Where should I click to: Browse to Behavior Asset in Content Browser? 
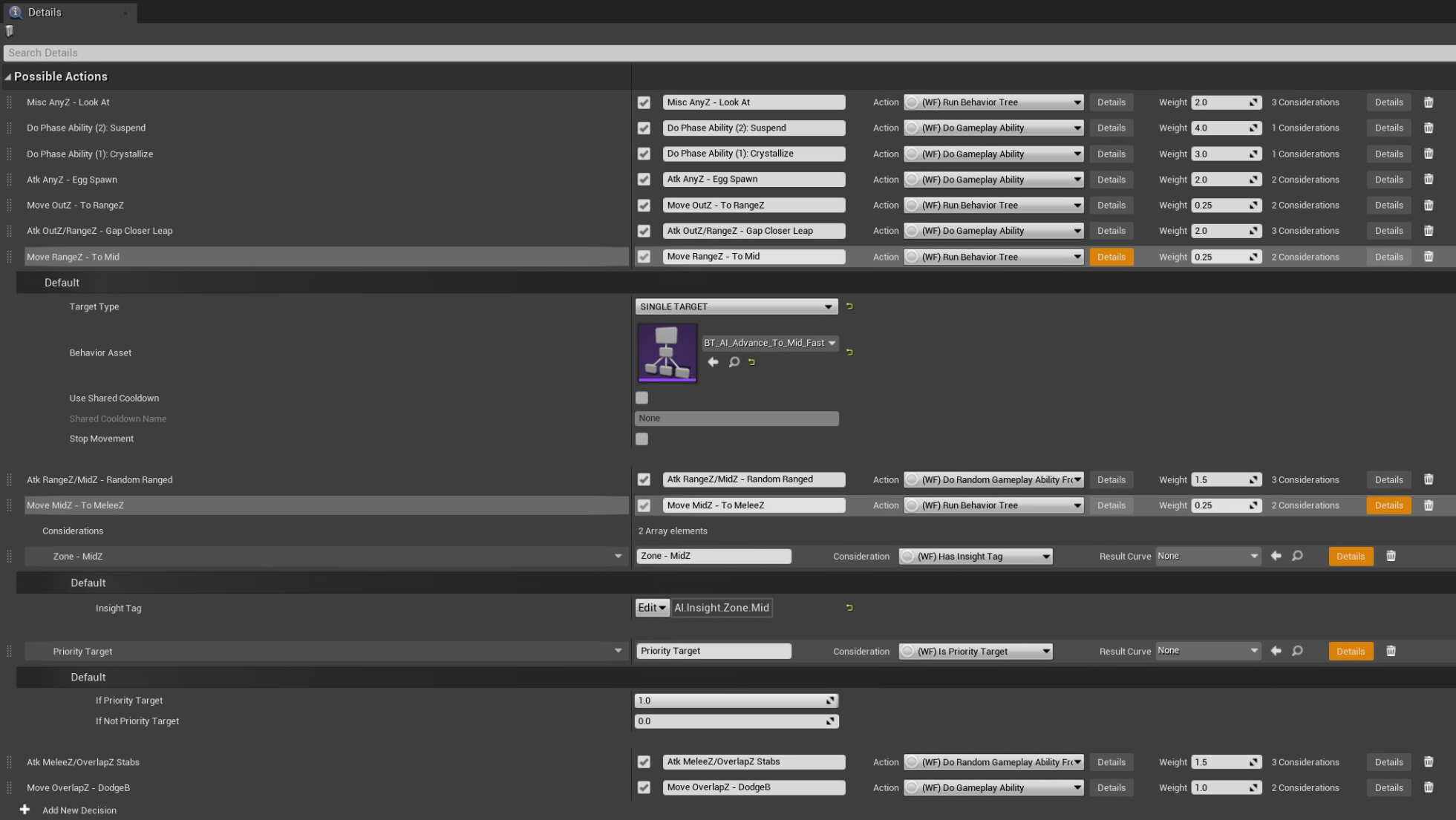click(734, 362)
